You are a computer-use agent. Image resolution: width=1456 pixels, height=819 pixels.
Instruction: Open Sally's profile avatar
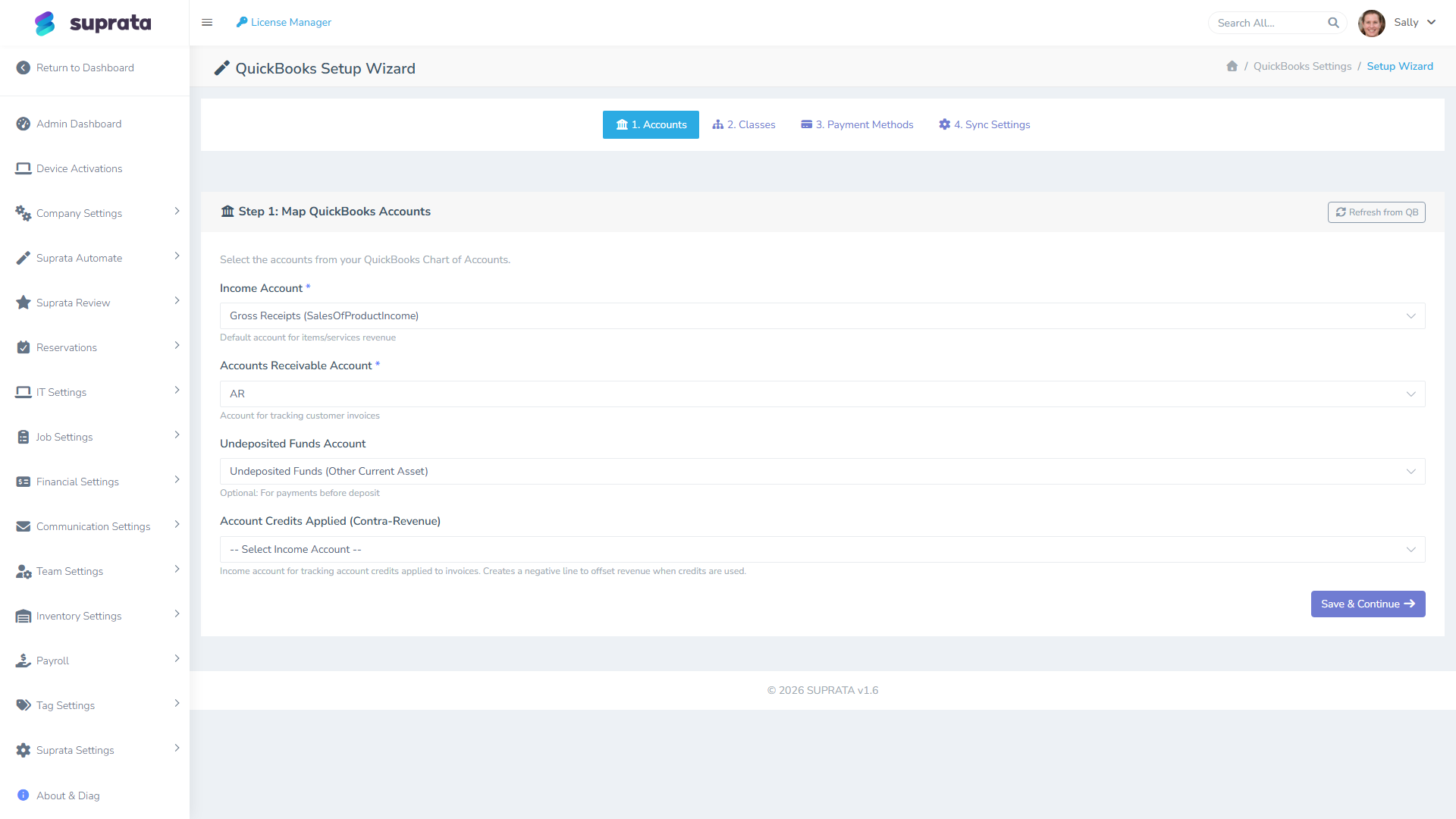tap(1371, 23)
